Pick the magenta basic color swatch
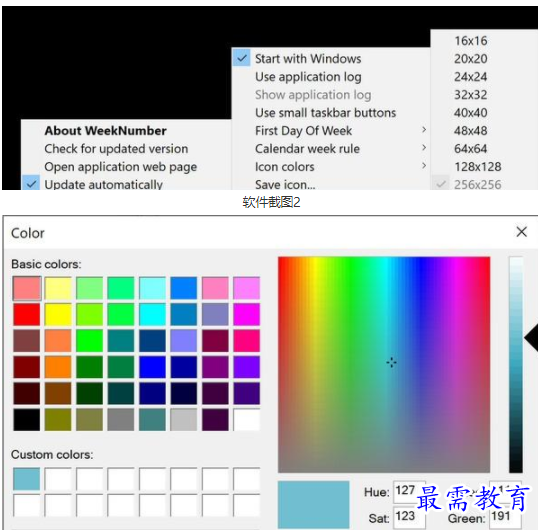538x530 pixels. point(246,314)
